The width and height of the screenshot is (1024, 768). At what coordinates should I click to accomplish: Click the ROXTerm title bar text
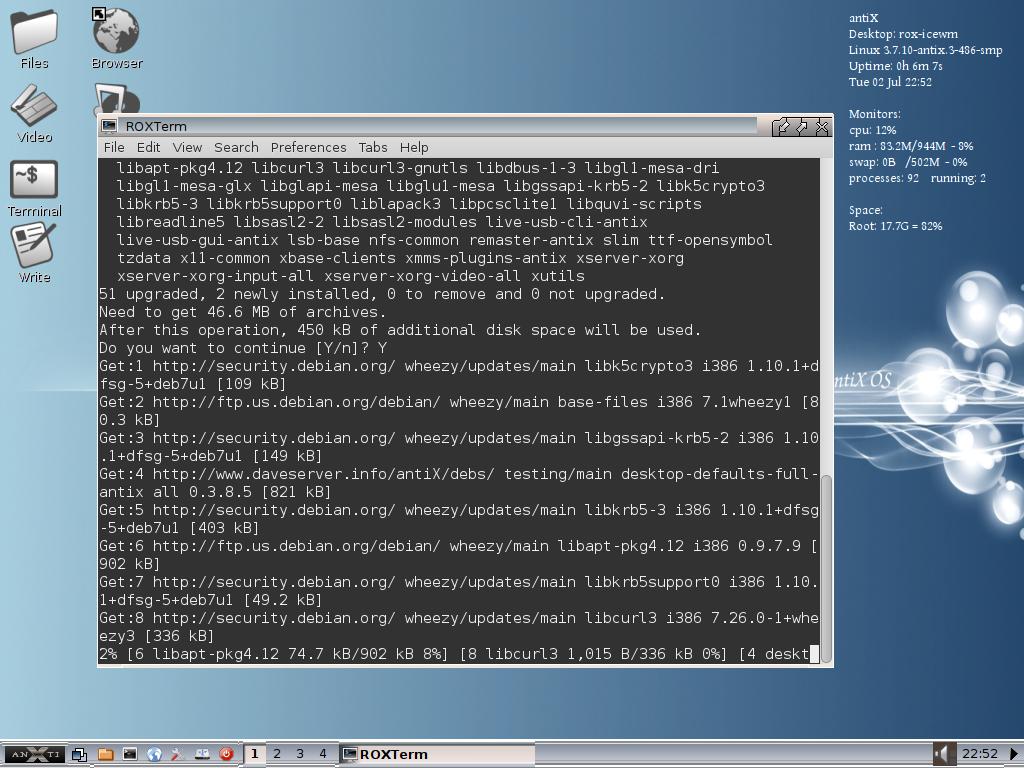[156, 126]
